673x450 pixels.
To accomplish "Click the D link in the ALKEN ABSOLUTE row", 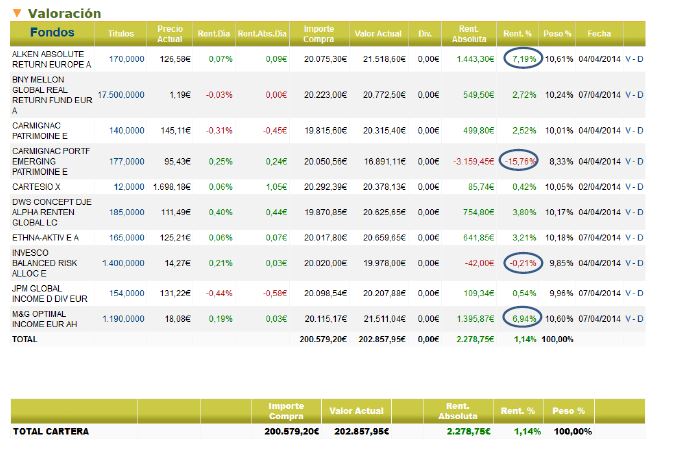I will (x=640, y=59).
